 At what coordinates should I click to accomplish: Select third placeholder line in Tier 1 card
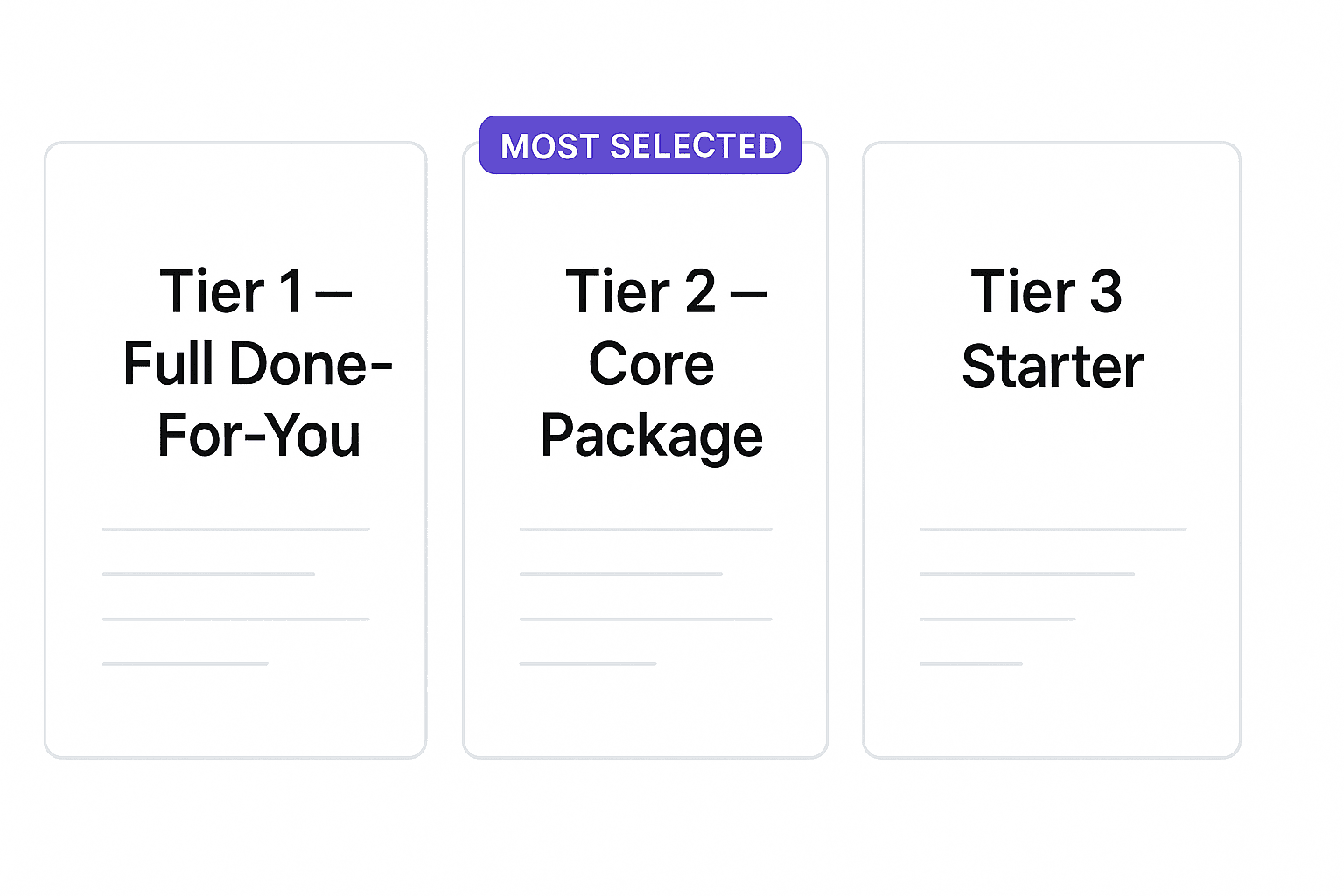(x=235, y=619)
